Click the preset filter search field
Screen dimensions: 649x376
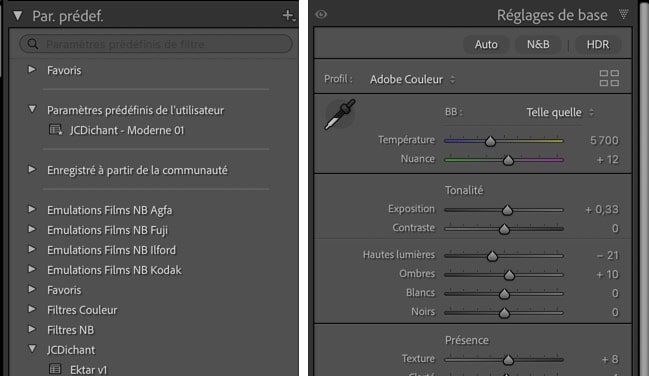[x=156, y=44]
